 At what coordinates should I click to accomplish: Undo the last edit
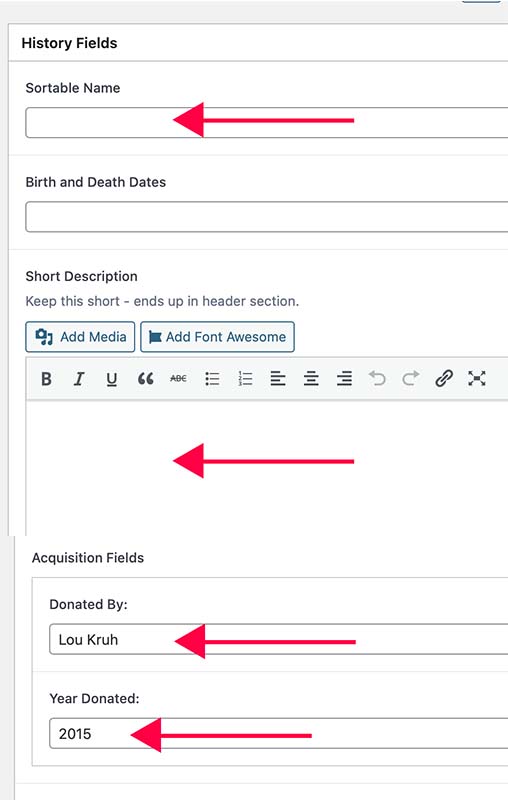click(x=377, y=379)
